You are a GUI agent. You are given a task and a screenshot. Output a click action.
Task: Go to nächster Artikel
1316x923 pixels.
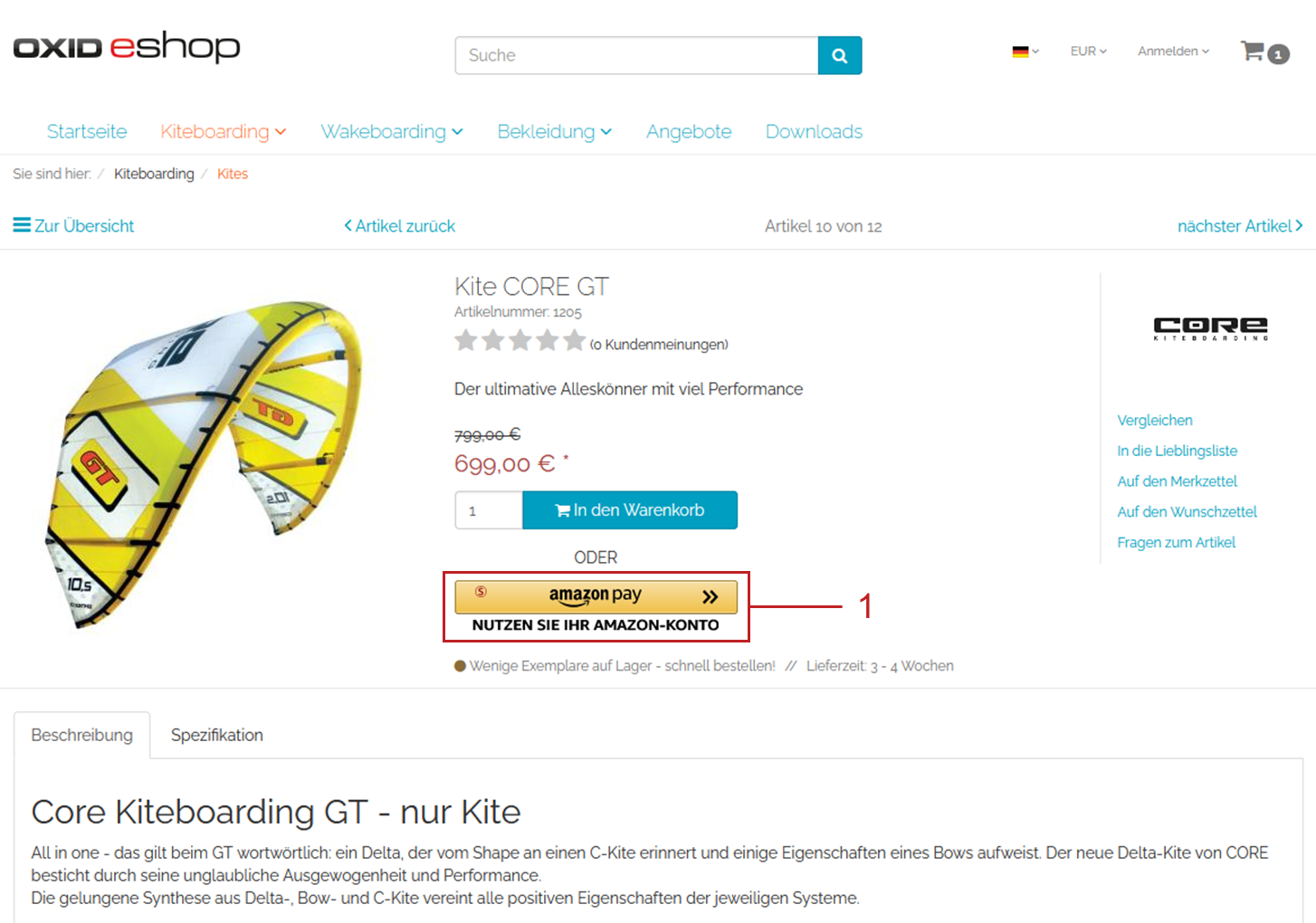[x=1239, y=226]
